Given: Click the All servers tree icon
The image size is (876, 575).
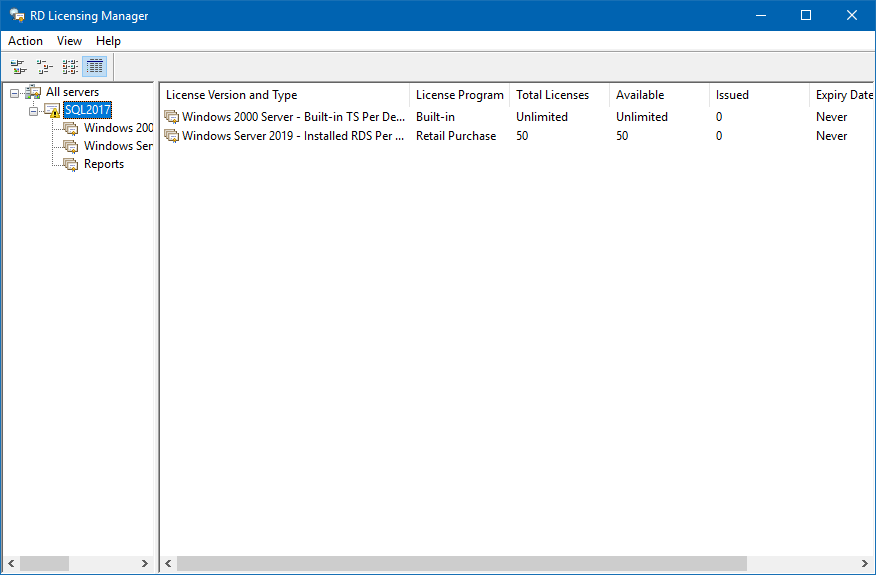Looking at the screenshot, I should click(x=33, y=92).
